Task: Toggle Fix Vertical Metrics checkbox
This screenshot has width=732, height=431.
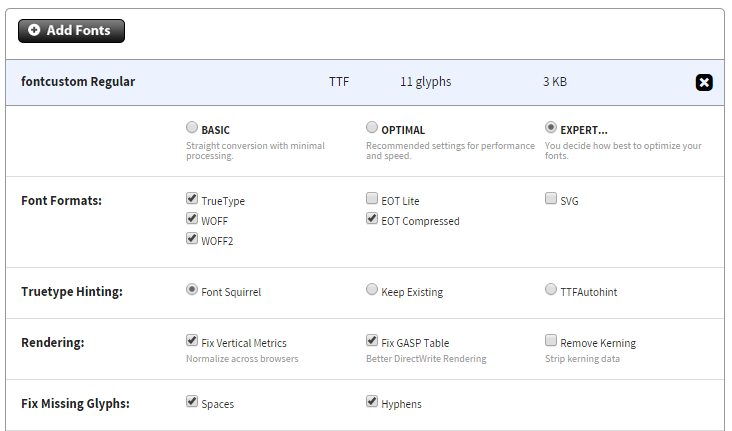Action: [x=192, y=340]
